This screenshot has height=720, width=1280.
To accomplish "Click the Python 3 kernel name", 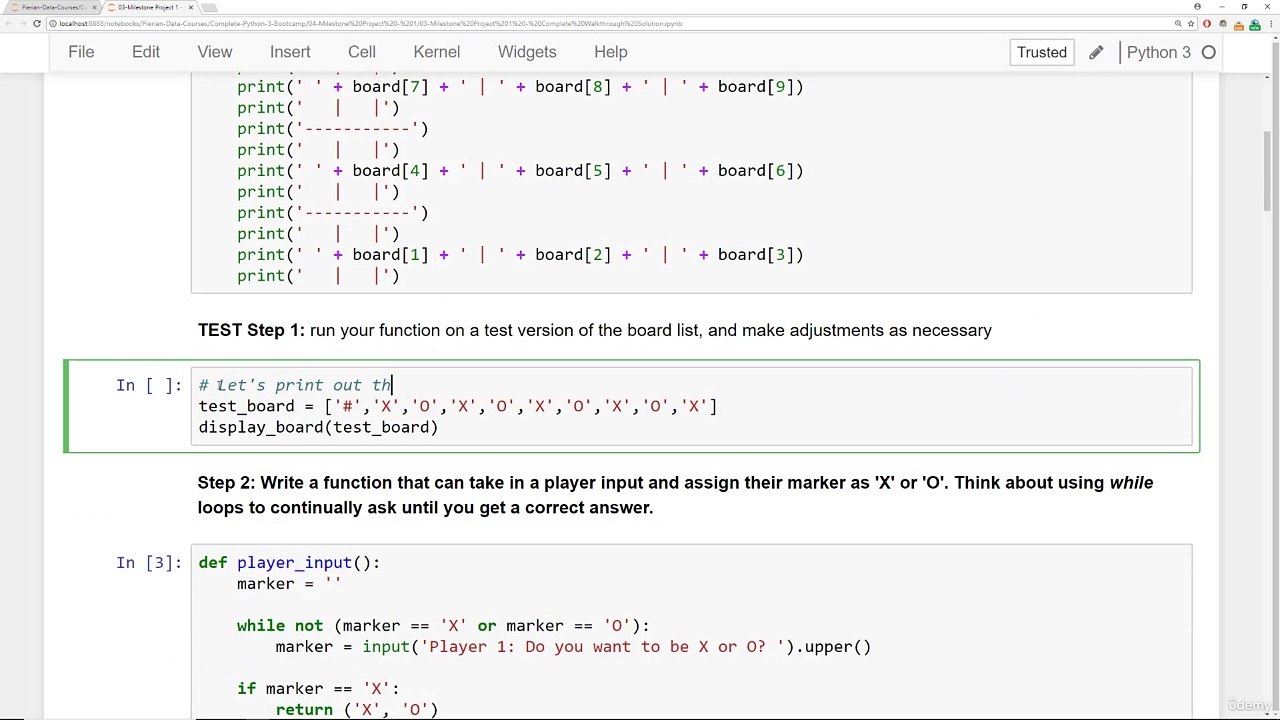I will pyautogui.click(x=1158, y=52).
